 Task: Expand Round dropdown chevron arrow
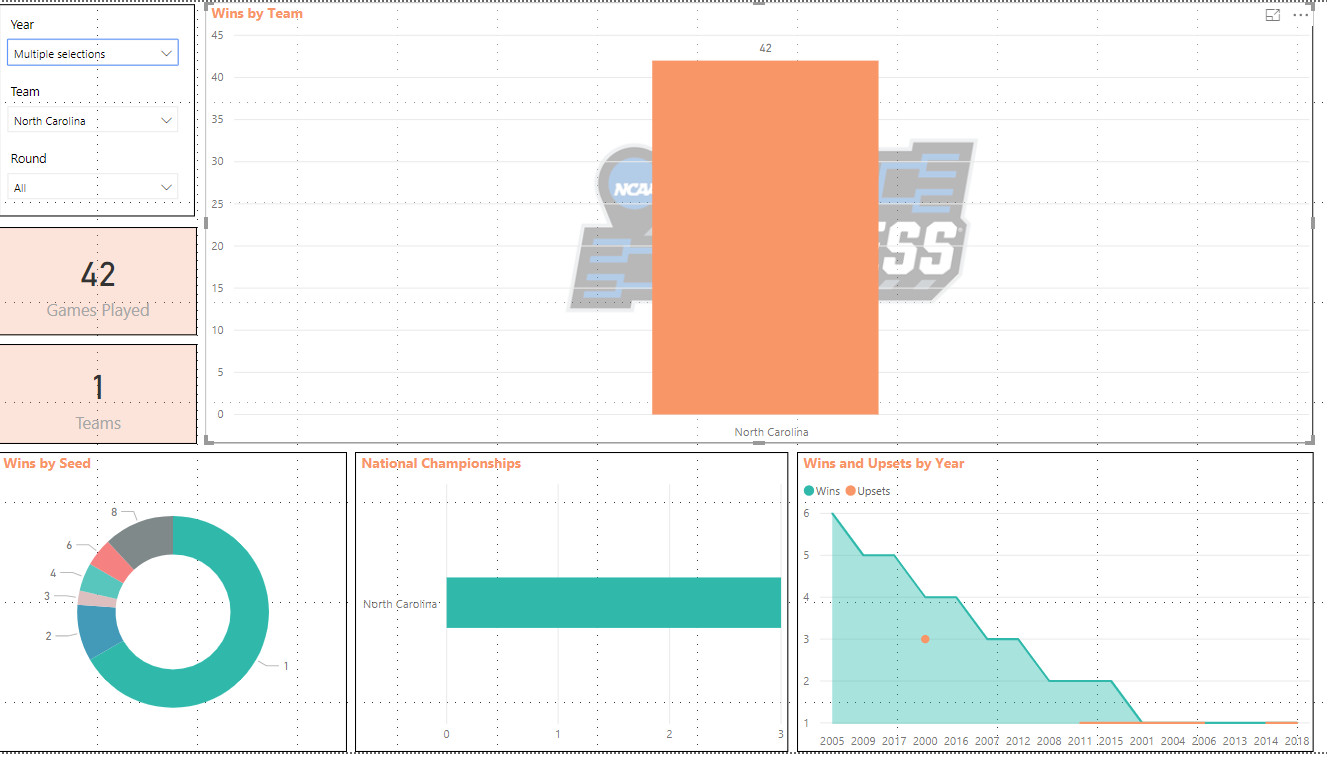tap(166, 187)
